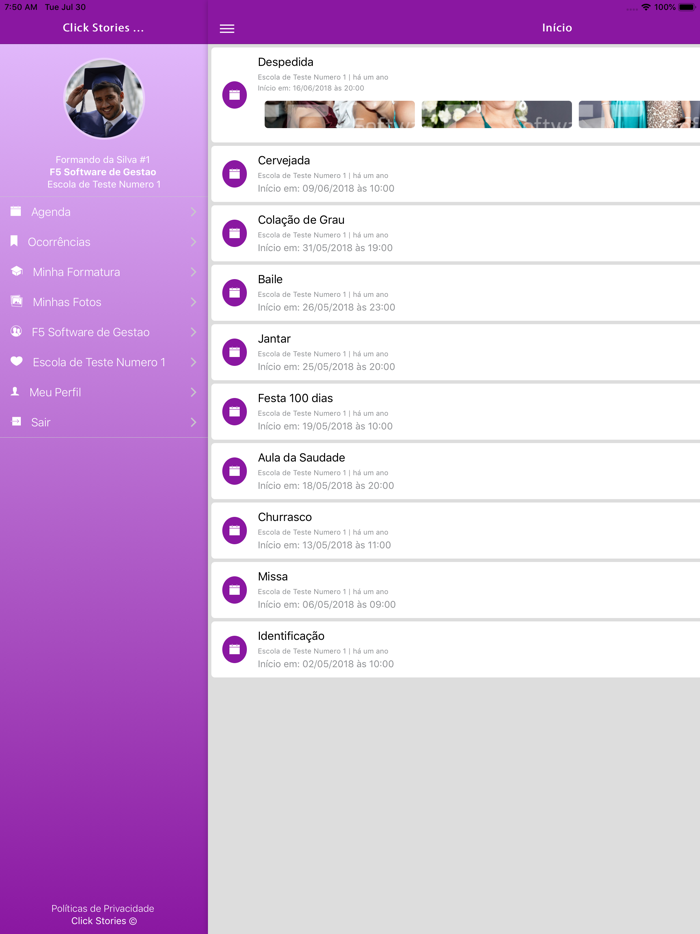Click the Despedida event calendar icon
This screenshot has height=934, width=700.
(235, 95)
